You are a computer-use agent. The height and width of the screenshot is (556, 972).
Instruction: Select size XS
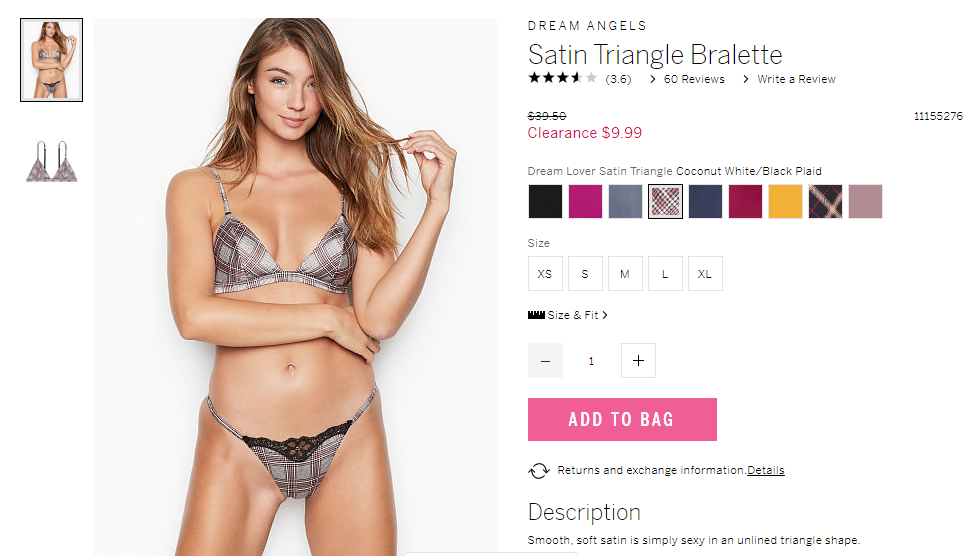click(x=545, y=273)
